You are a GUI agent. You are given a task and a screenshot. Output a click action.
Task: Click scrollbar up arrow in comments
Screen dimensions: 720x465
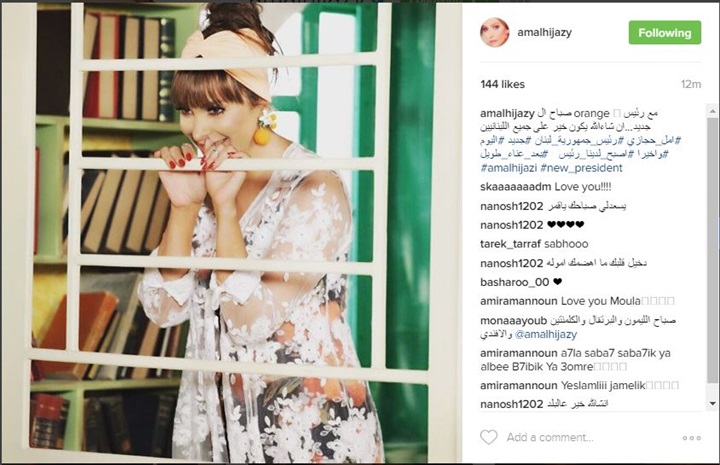pyautogui.click(x=712, y=111)
